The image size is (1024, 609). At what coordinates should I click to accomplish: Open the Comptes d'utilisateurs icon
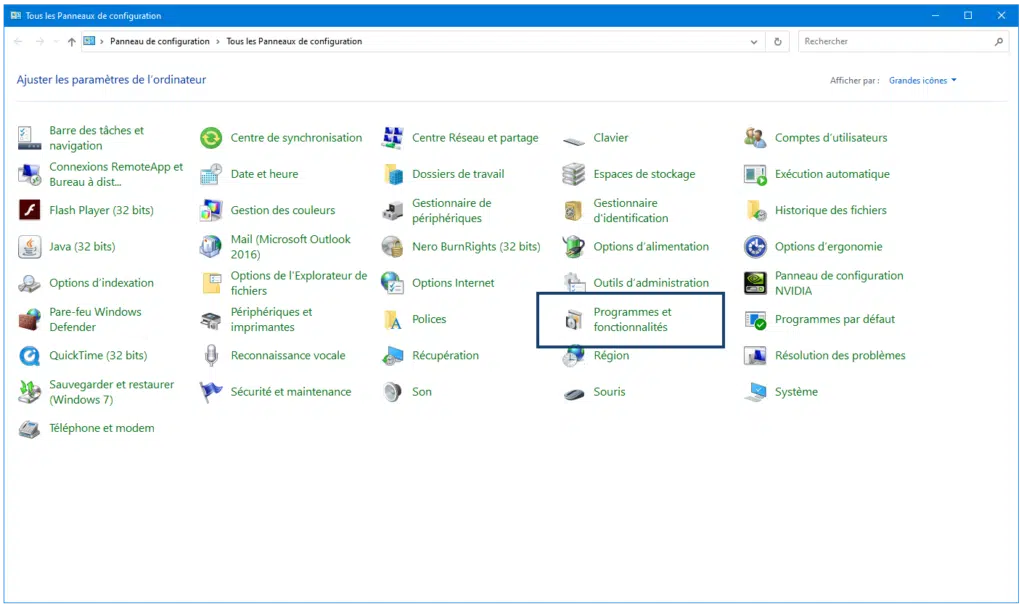coord(756,138)
